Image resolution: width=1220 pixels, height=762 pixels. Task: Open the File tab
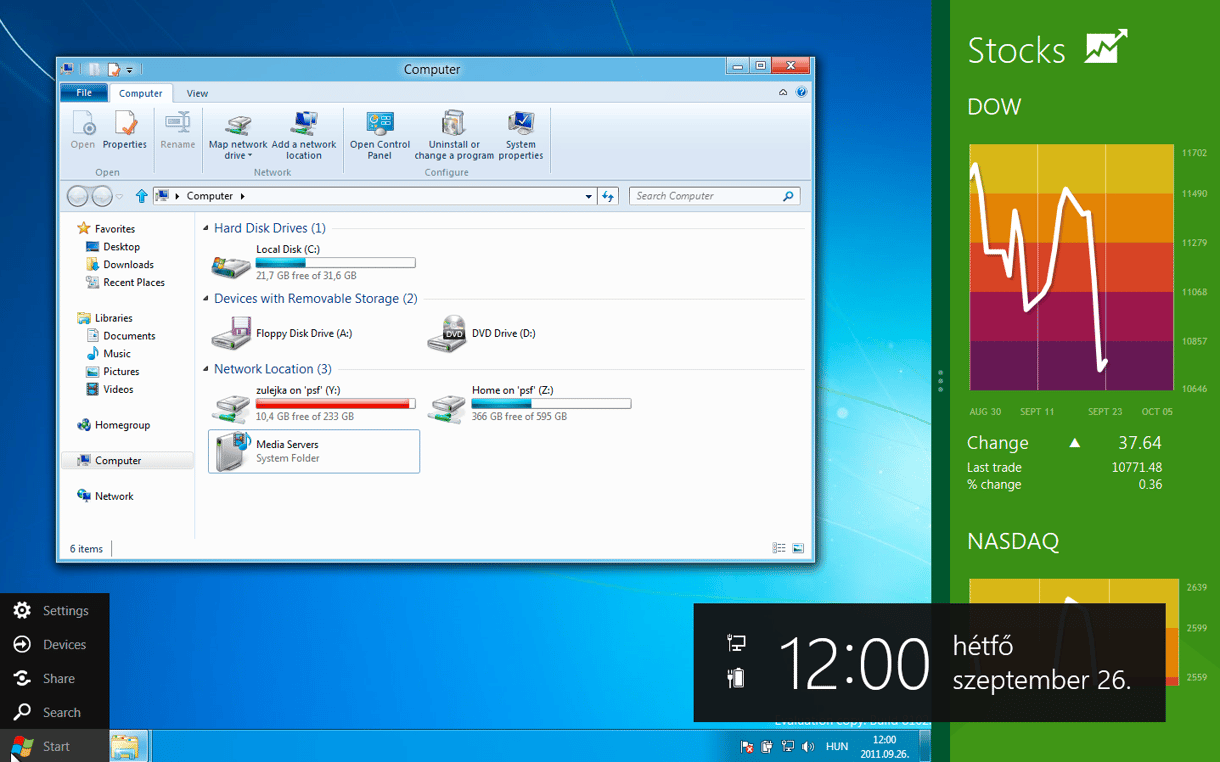tap(84, 93)
